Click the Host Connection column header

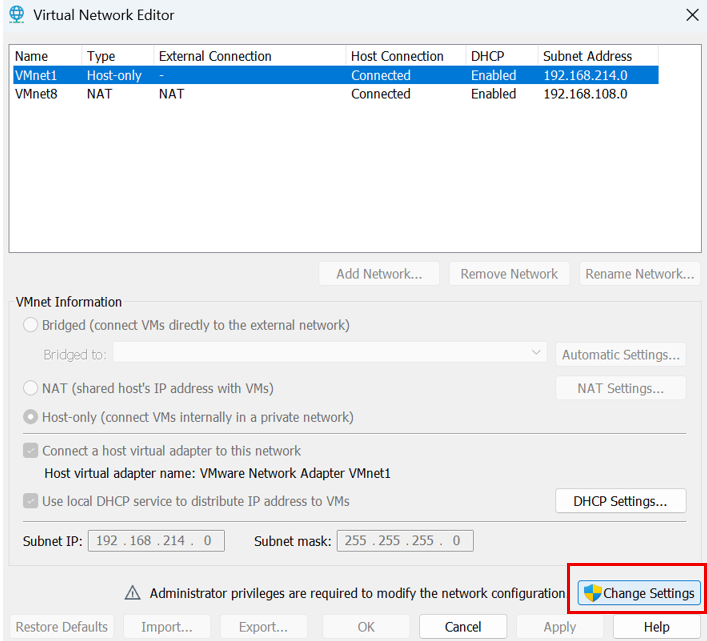(406, 56)
